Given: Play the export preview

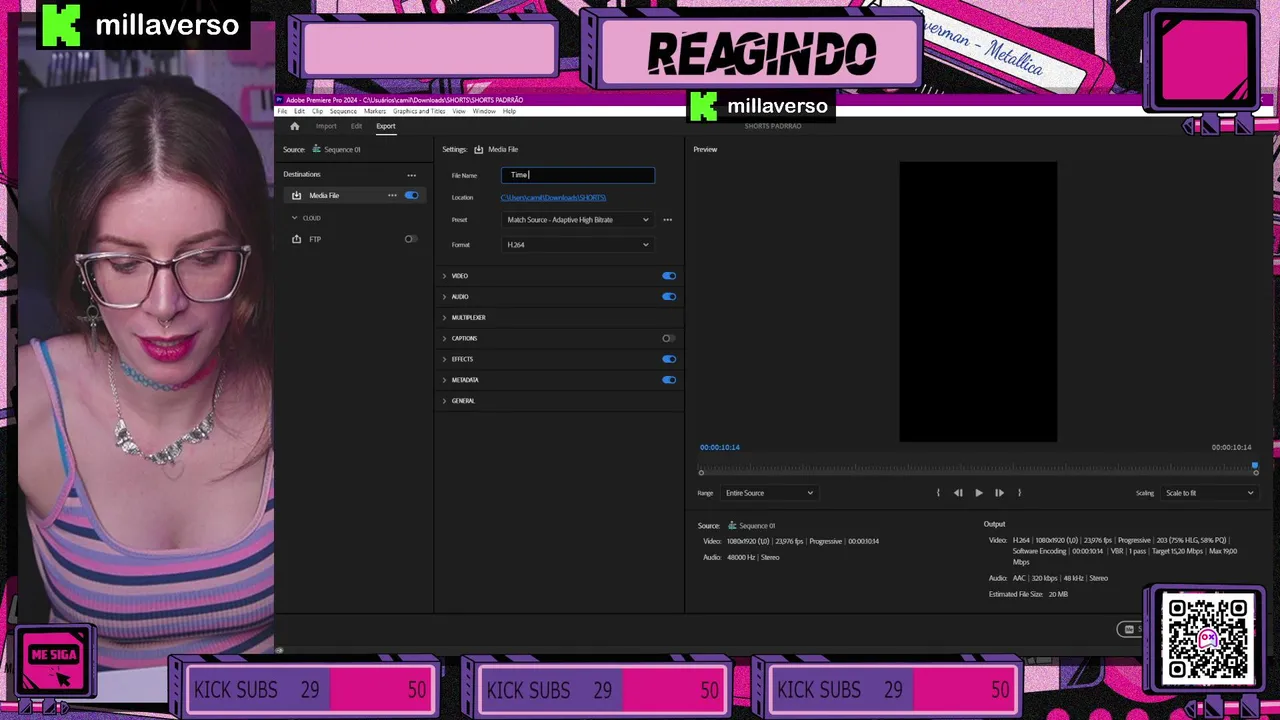Looking at the screenshot, I should 978,493.
